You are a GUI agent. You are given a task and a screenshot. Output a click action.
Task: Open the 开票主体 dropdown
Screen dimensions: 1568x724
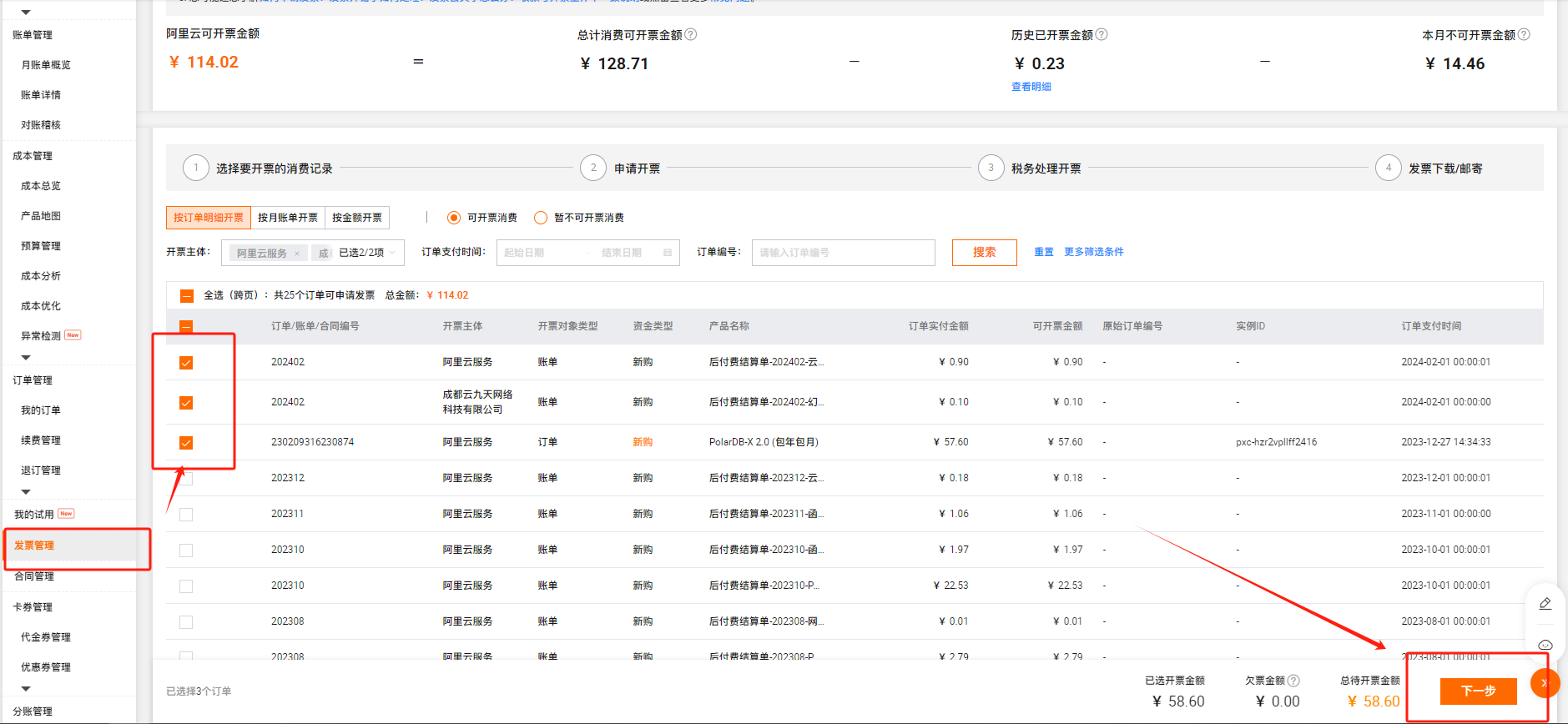[313, 253]
